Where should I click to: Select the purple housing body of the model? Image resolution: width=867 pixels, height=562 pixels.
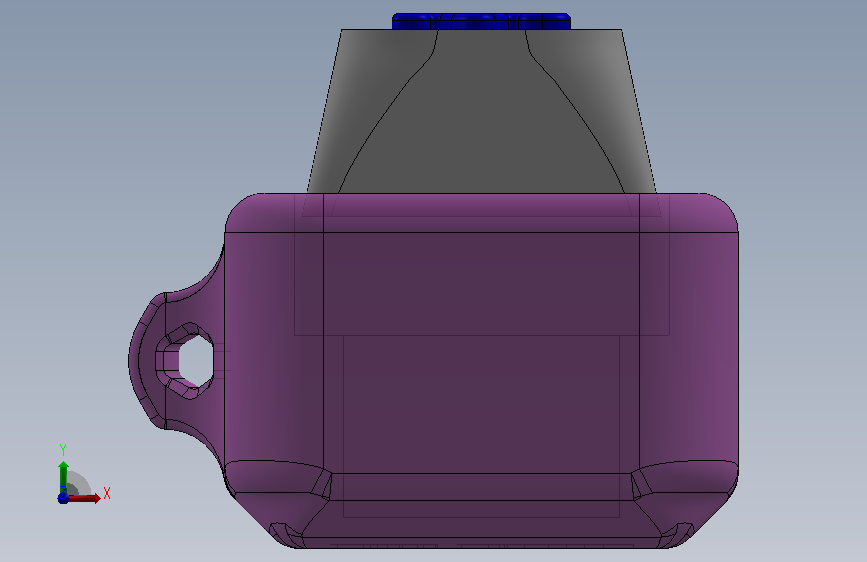481,371
